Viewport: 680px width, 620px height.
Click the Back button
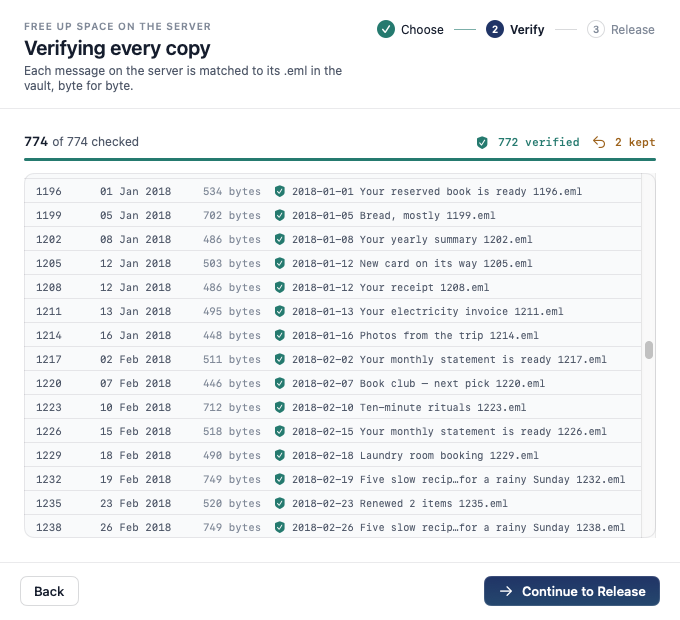49,591
